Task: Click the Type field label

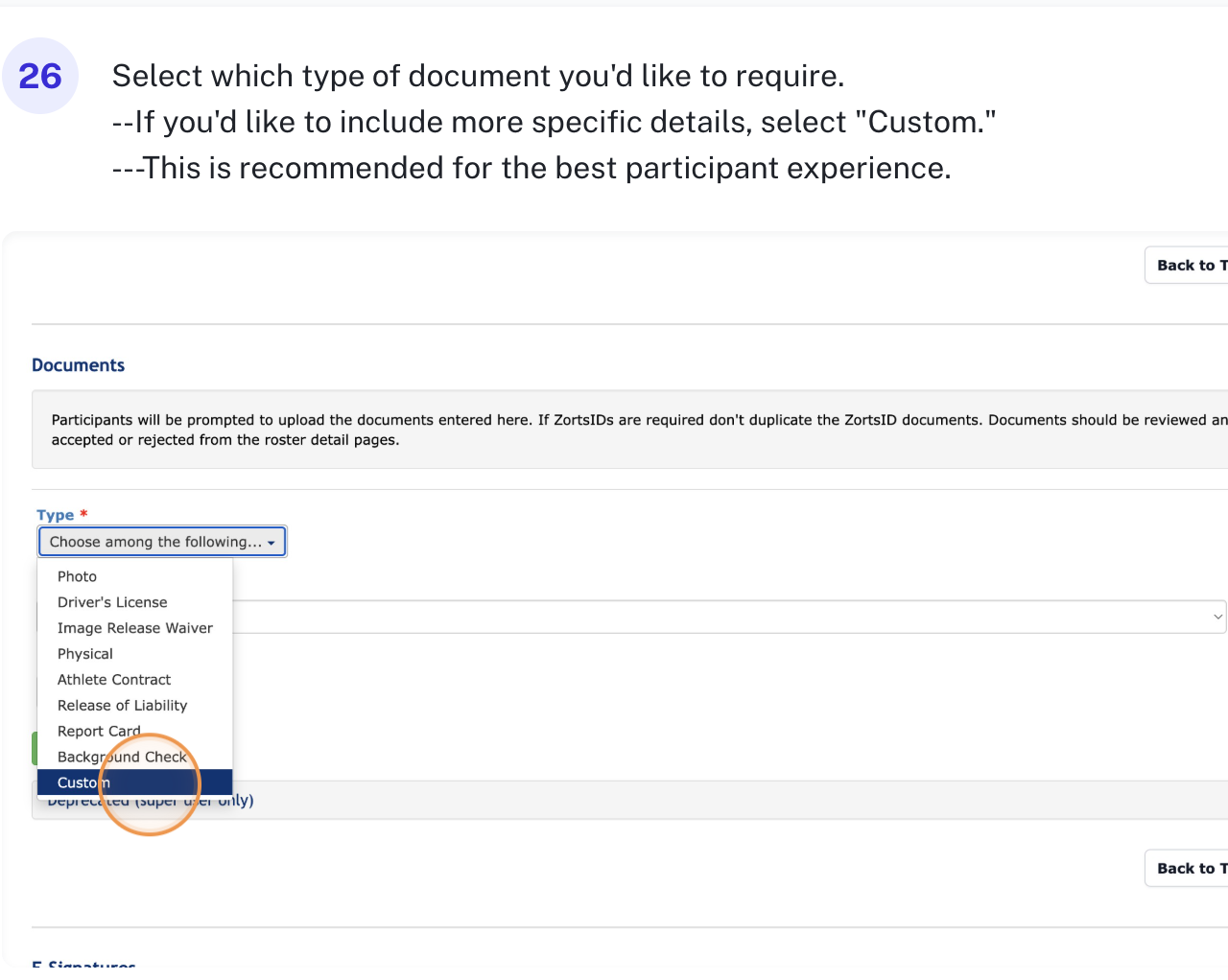Action: pos(56,515)
